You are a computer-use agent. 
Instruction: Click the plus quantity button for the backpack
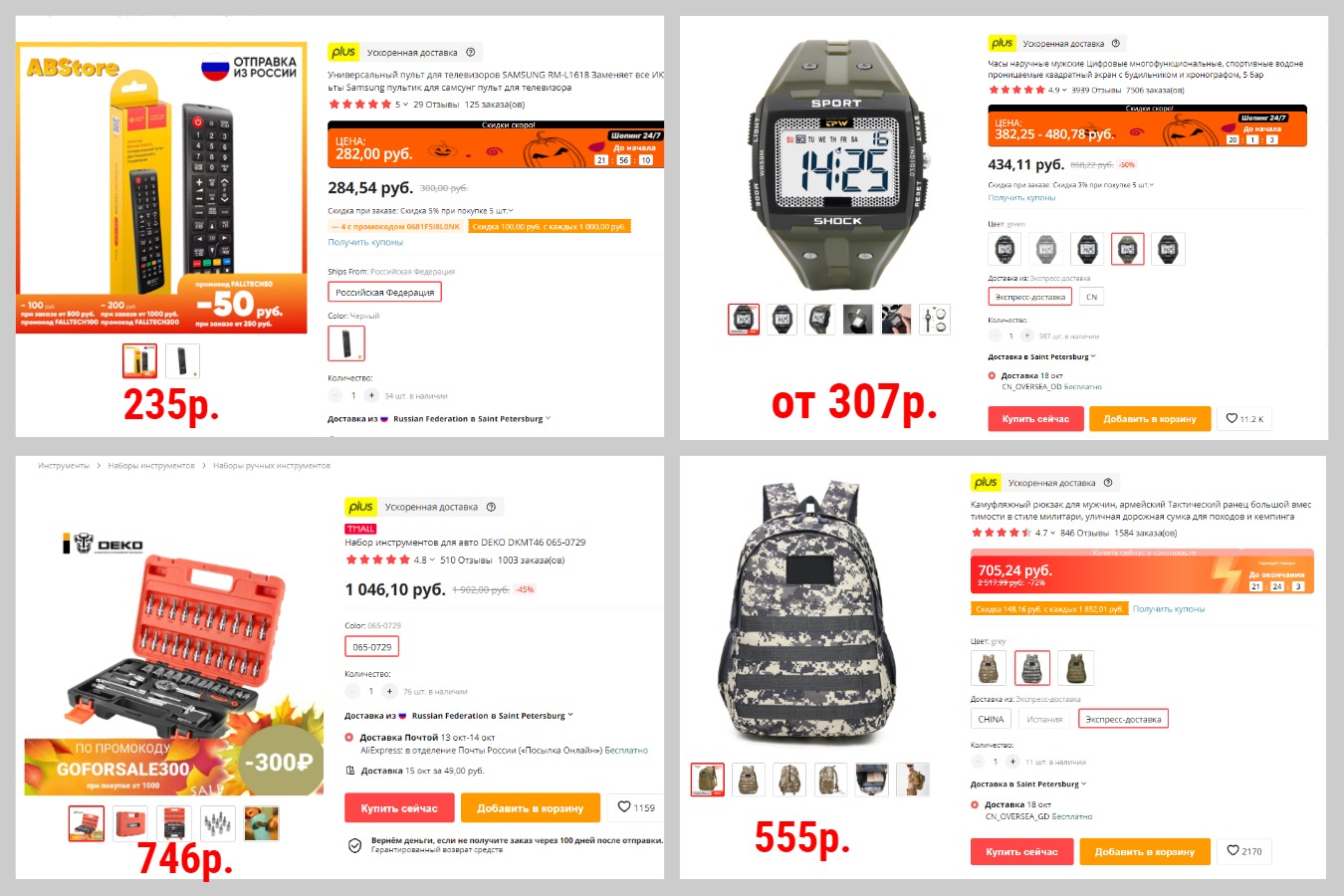click(1012, 762)
